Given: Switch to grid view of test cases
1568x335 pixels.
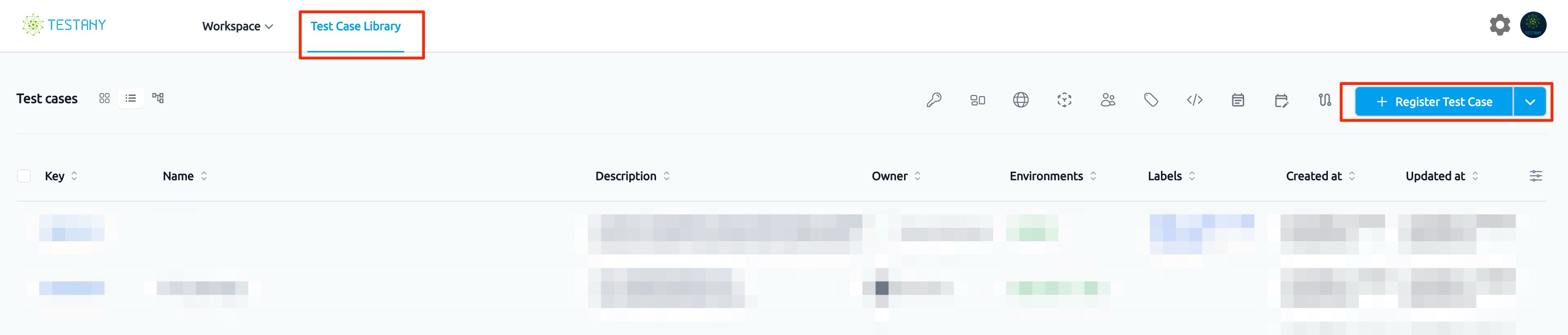Looking at the screenshot, I should click(104, 98).
